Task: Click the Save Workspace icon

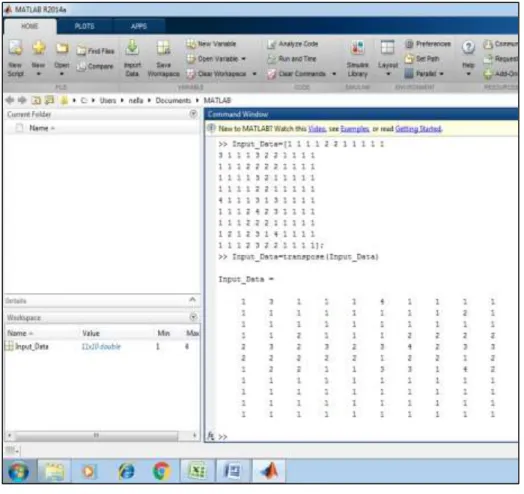Action: pyautogui.click(x=163, y=48)
